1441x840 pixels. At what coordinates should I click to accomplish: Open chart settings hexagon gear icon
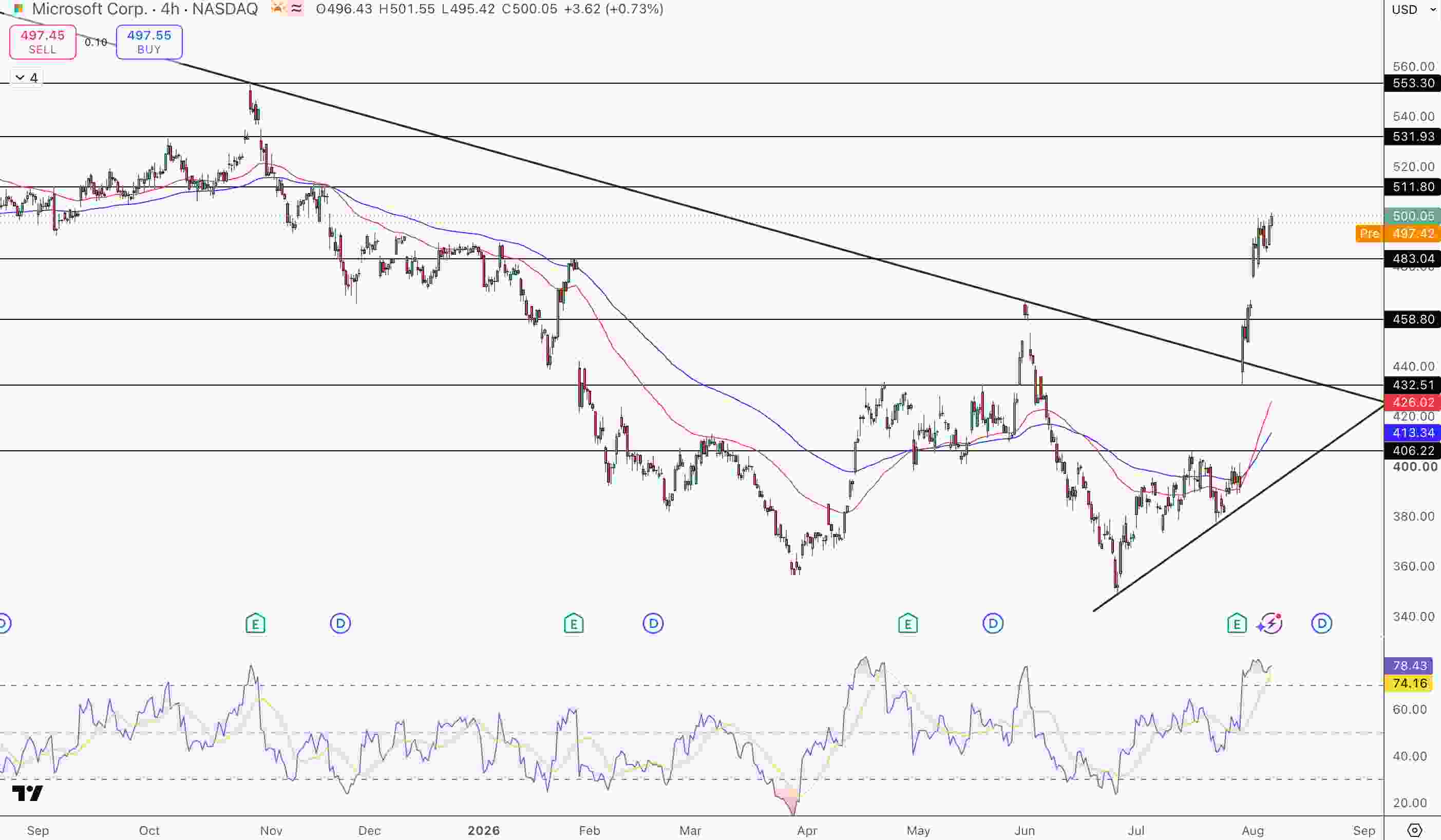point(1415,830)
